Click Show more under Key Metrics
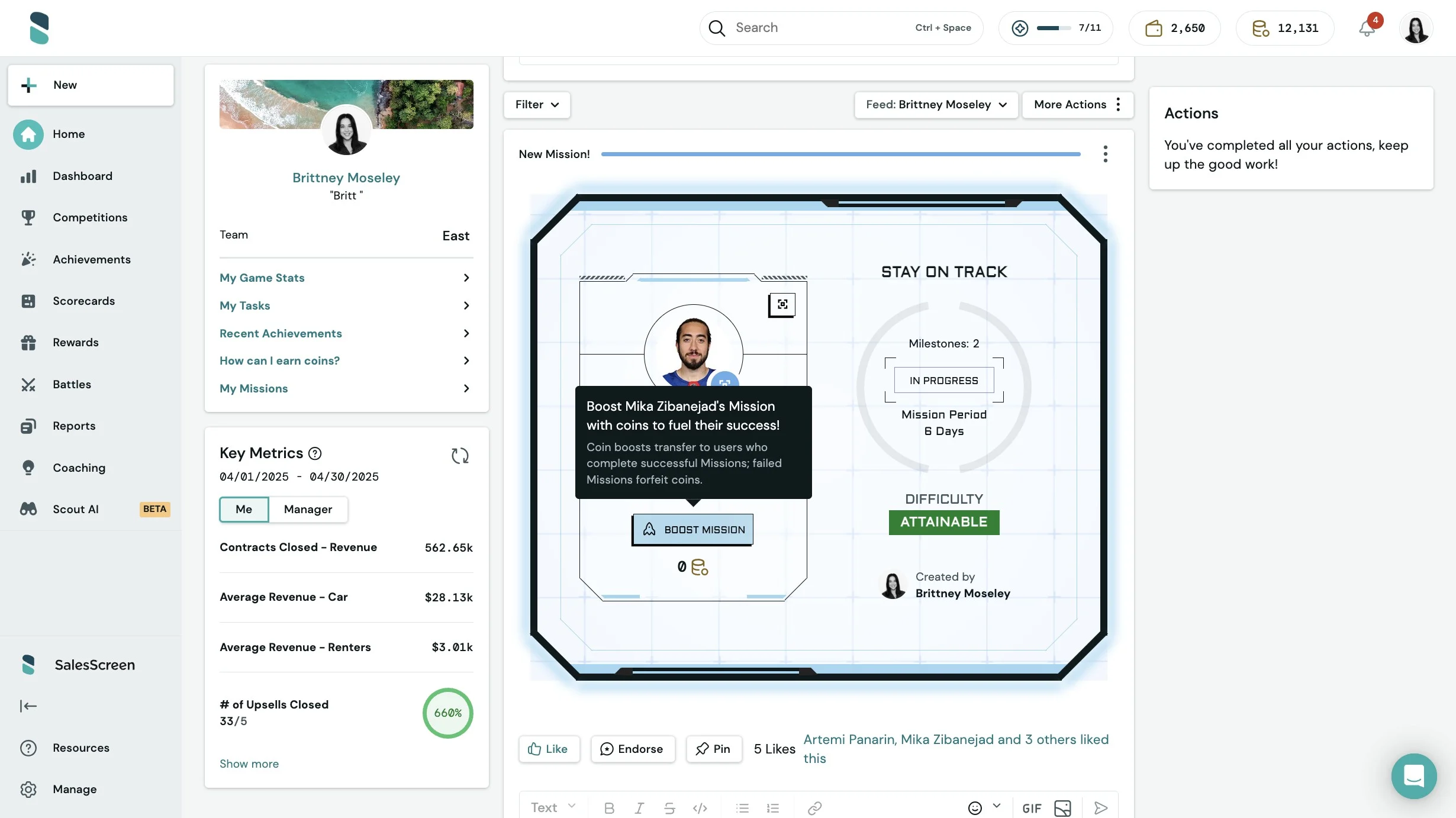Screen dimensions: 1456x818 point(249,764)
